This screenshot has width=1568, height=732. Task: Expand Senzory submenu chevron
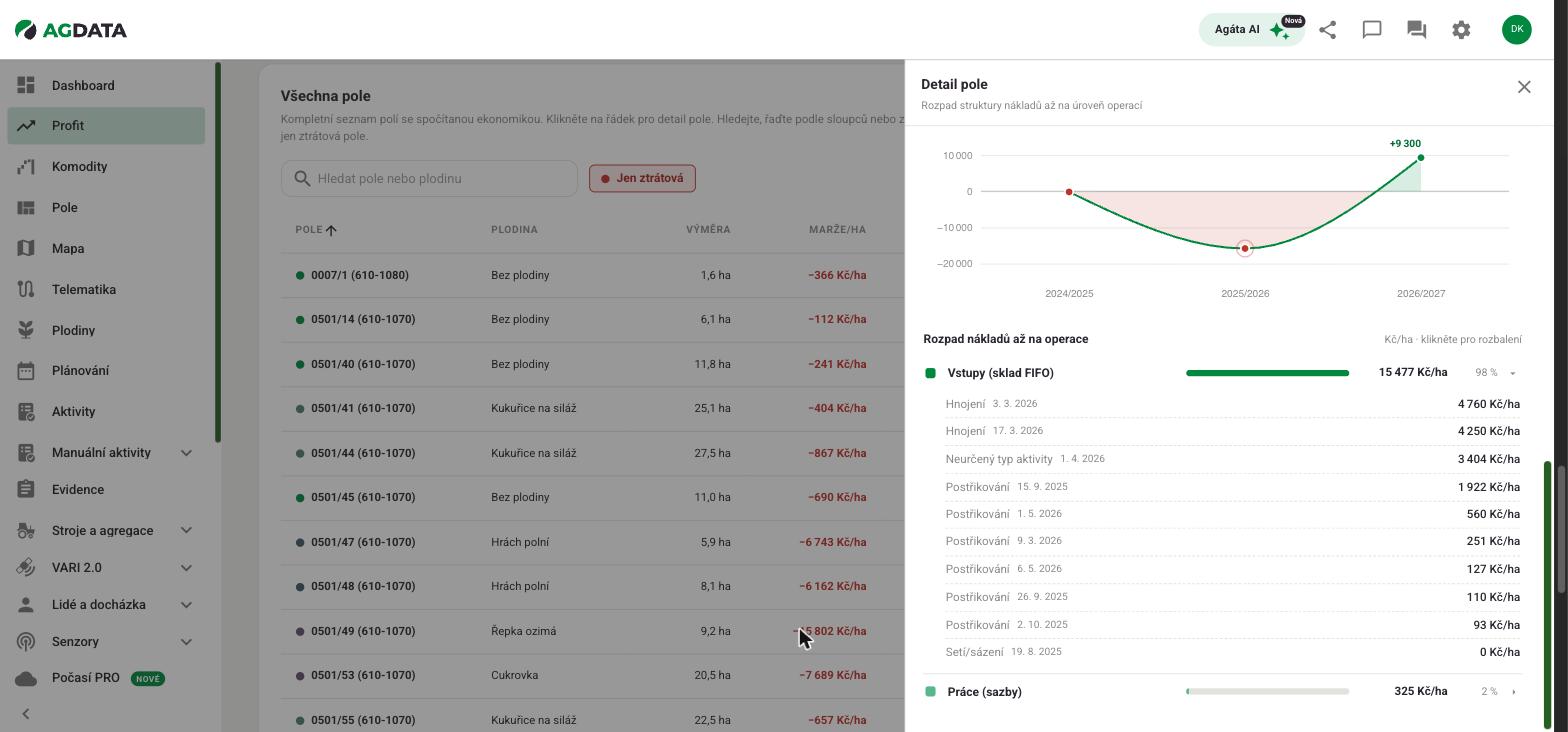click(186, 642)
